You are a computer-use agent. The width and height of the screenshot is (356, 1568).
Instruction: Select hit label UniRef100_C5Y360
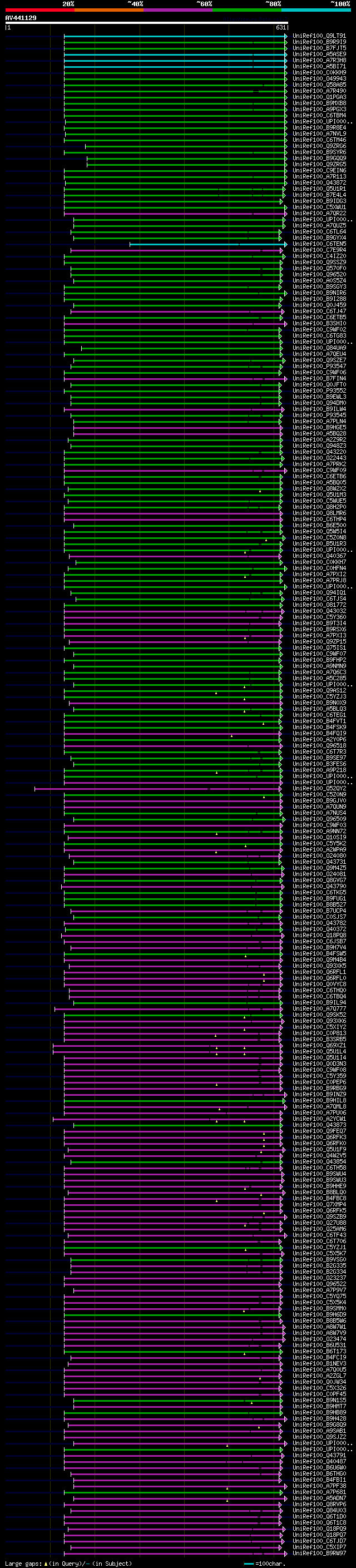(x=319, y=617)
